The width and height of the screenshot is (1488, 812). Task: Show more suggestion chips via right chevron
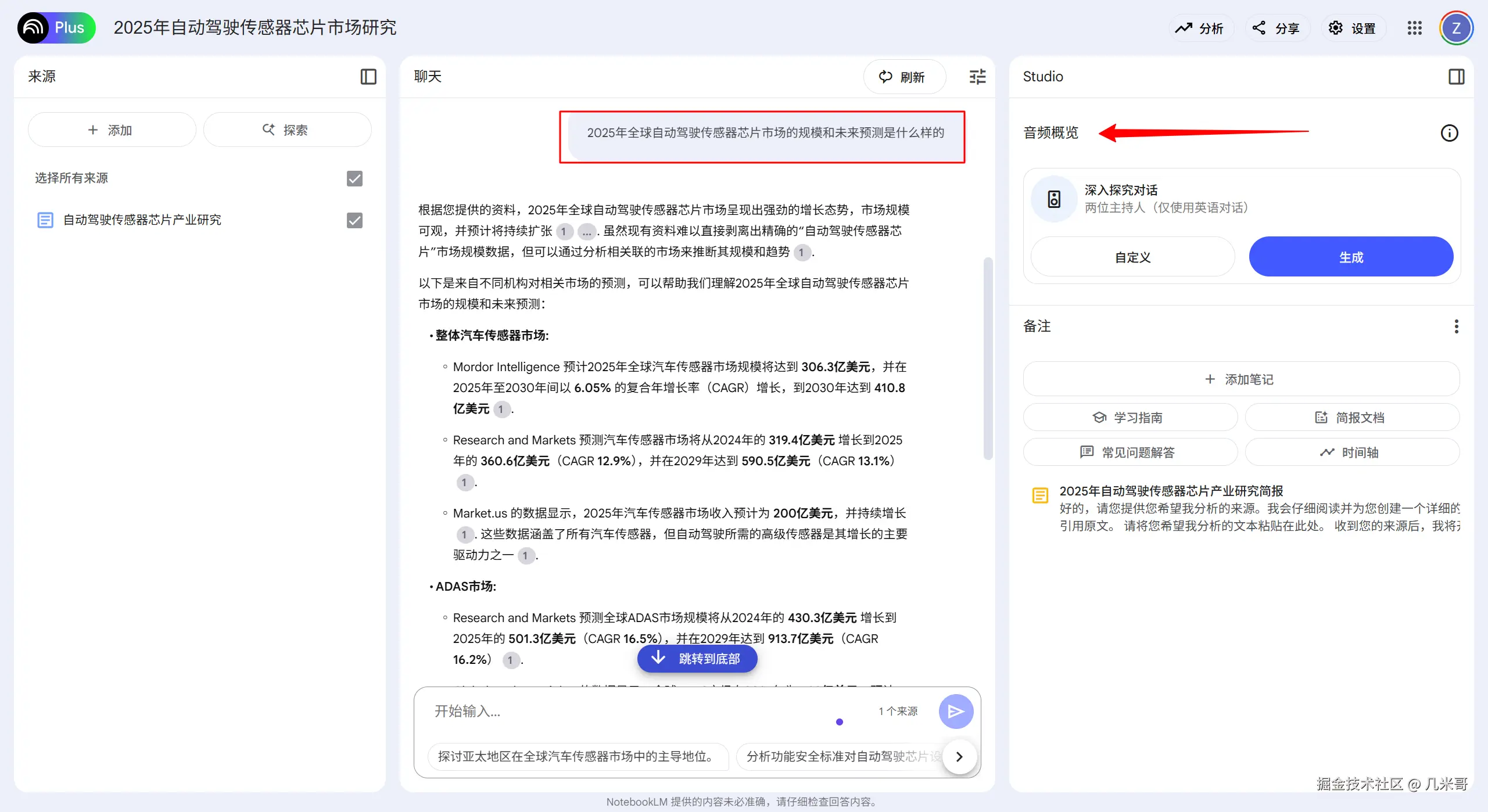(959, 756)
